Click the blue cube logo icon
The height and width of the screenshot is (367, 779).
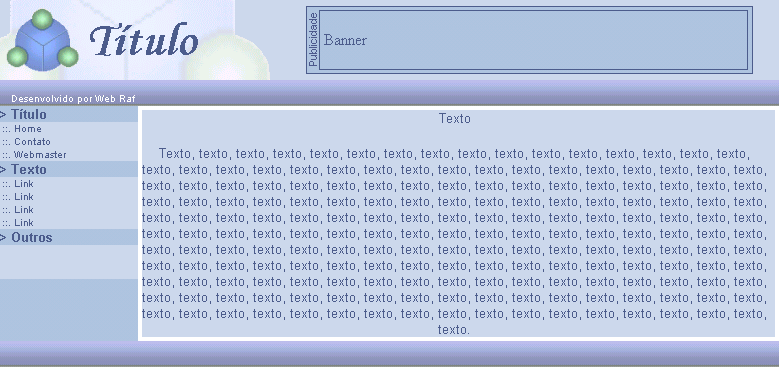coord(42,41)
